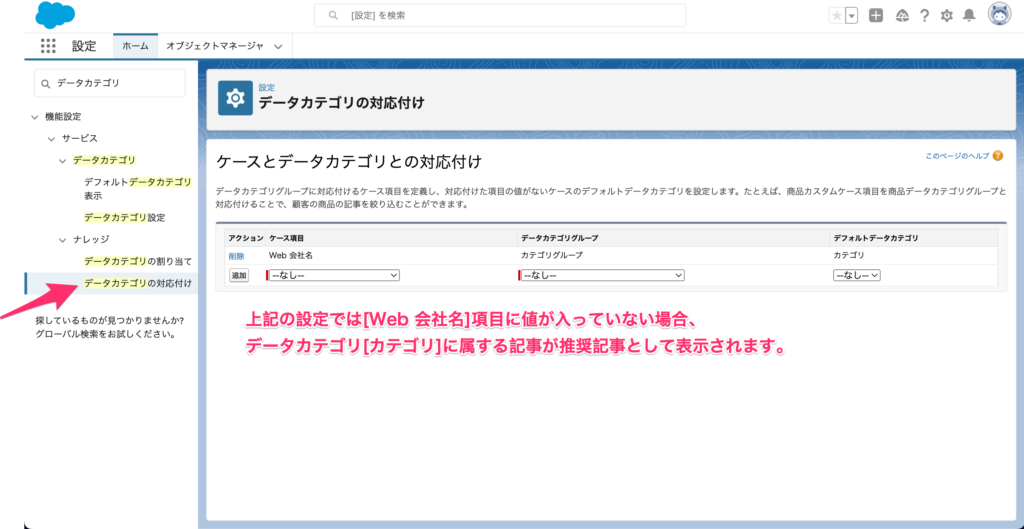Click the magnifier icon in quick find box
This screenshot has height=529, width=1024.
(x=46, y=84)
